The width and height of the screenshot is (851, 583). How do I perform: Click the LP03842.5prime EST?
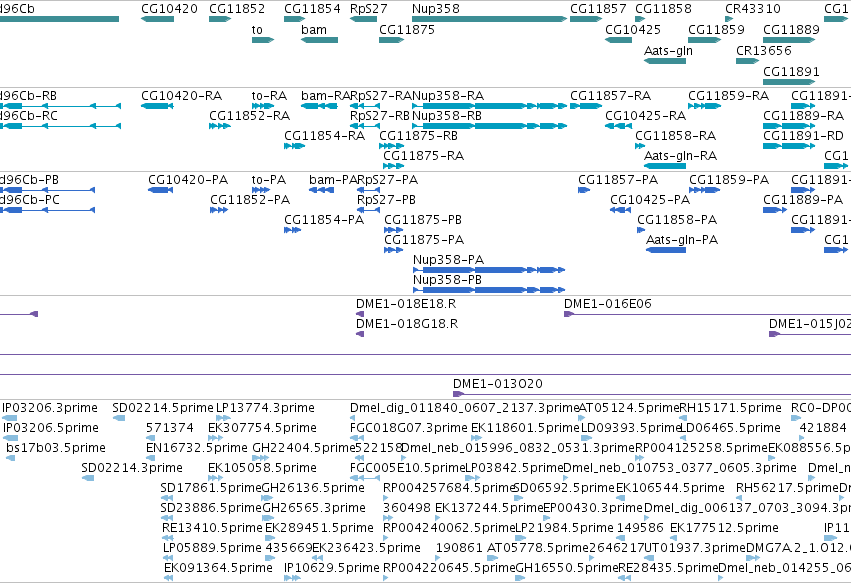[x=473, y=478]
